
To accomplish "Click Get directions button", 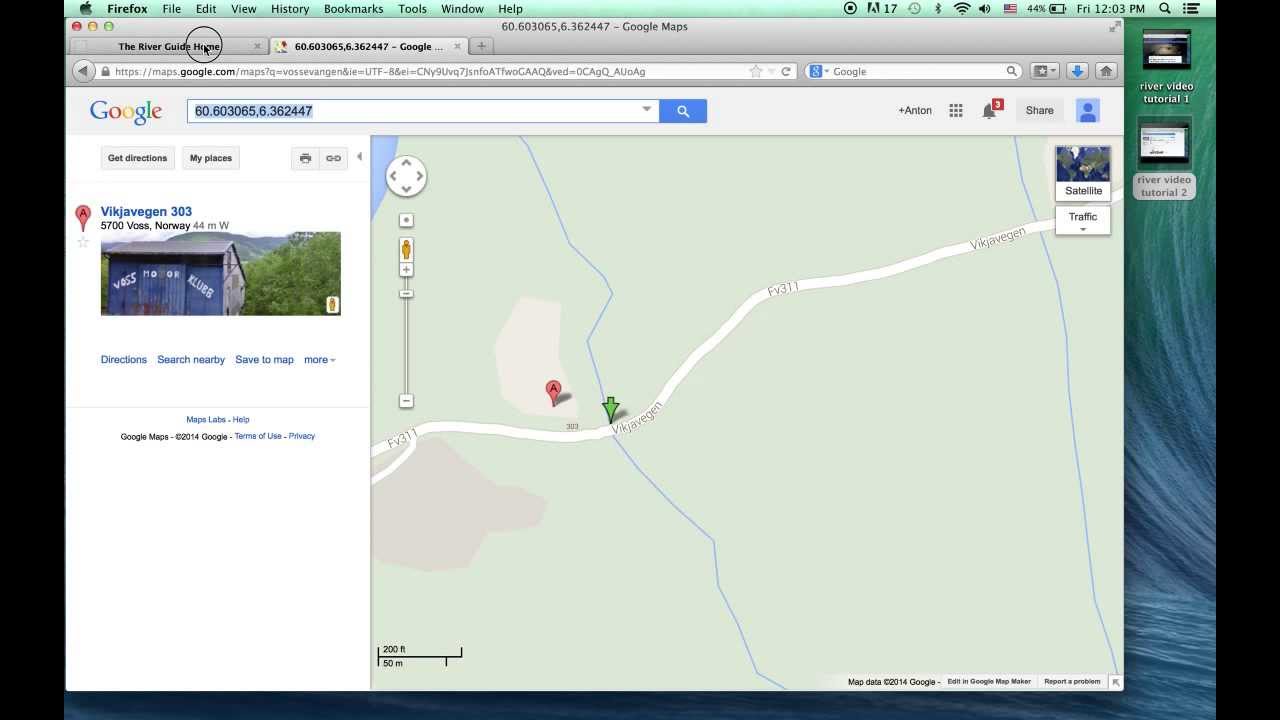I will coord(137,158).
